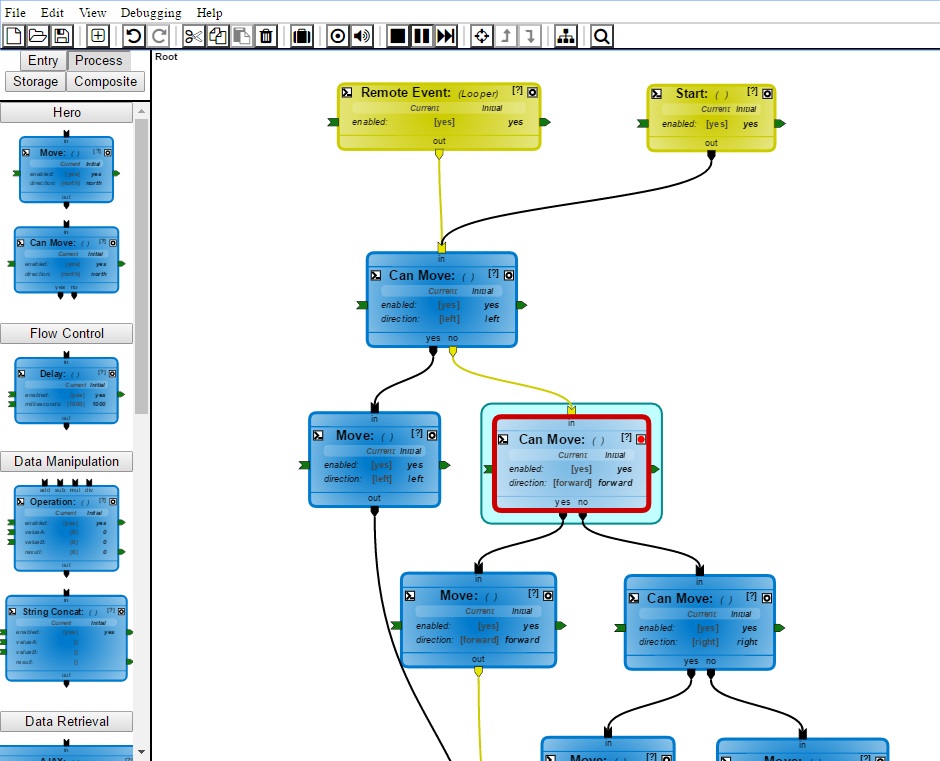Toggle breakpoint on Move forward node
This screenshot has height=761, width=940.
pos(548,596)
